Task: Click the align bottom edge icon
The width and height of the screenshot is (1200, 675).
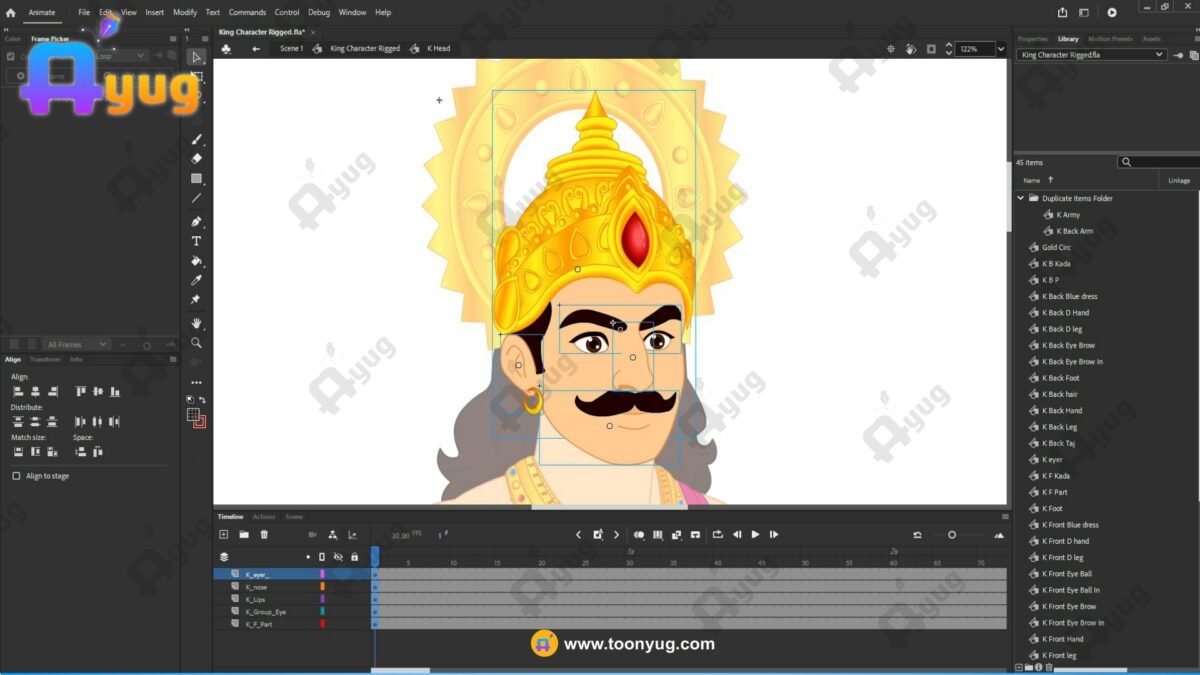Action: (x=115, y=392)
